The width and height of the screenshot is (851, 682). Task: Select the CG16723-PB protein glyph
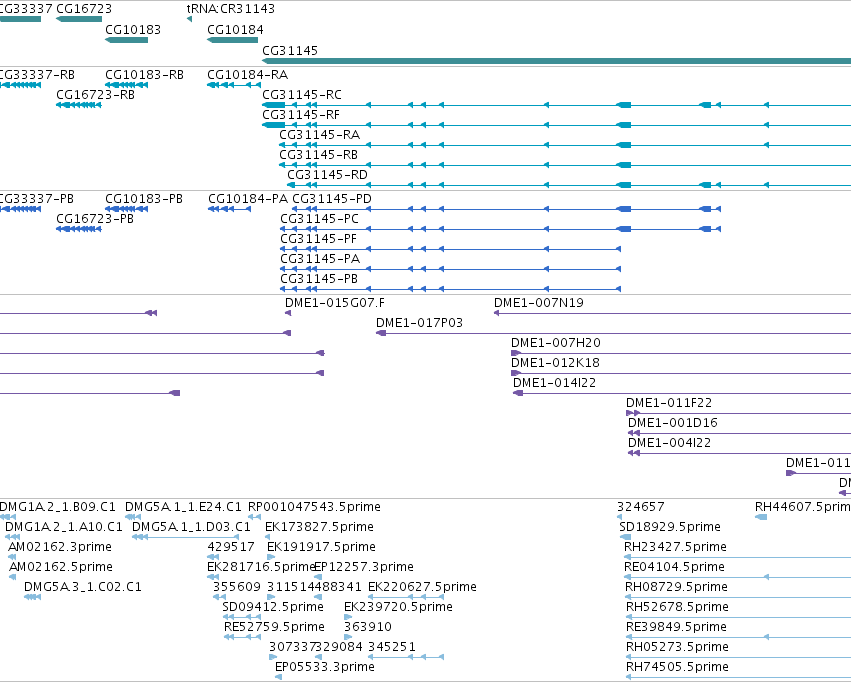tap(79, 229)
